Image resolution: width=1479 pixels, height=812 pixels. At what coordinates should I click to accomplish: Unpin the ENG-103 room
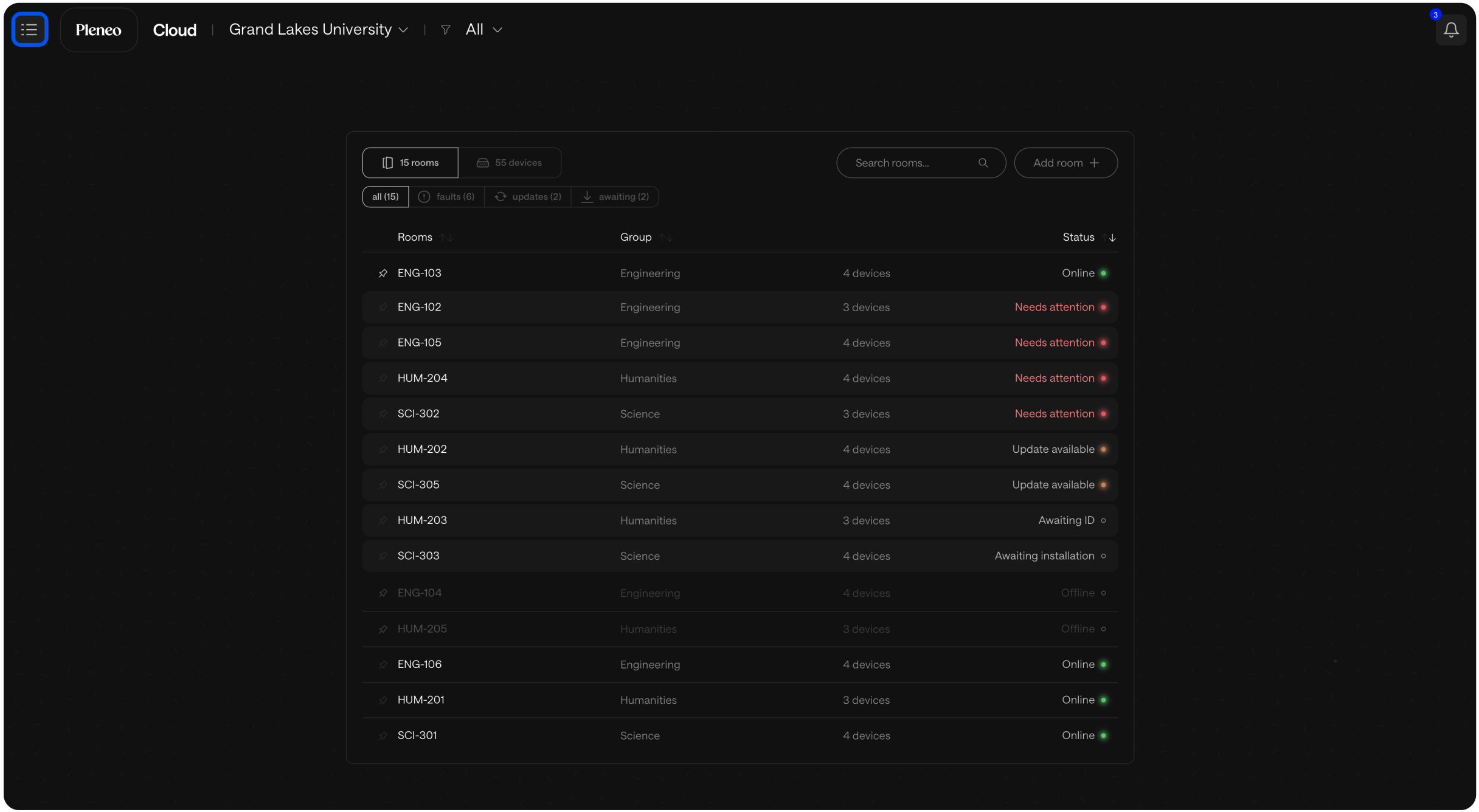point(383,274)
